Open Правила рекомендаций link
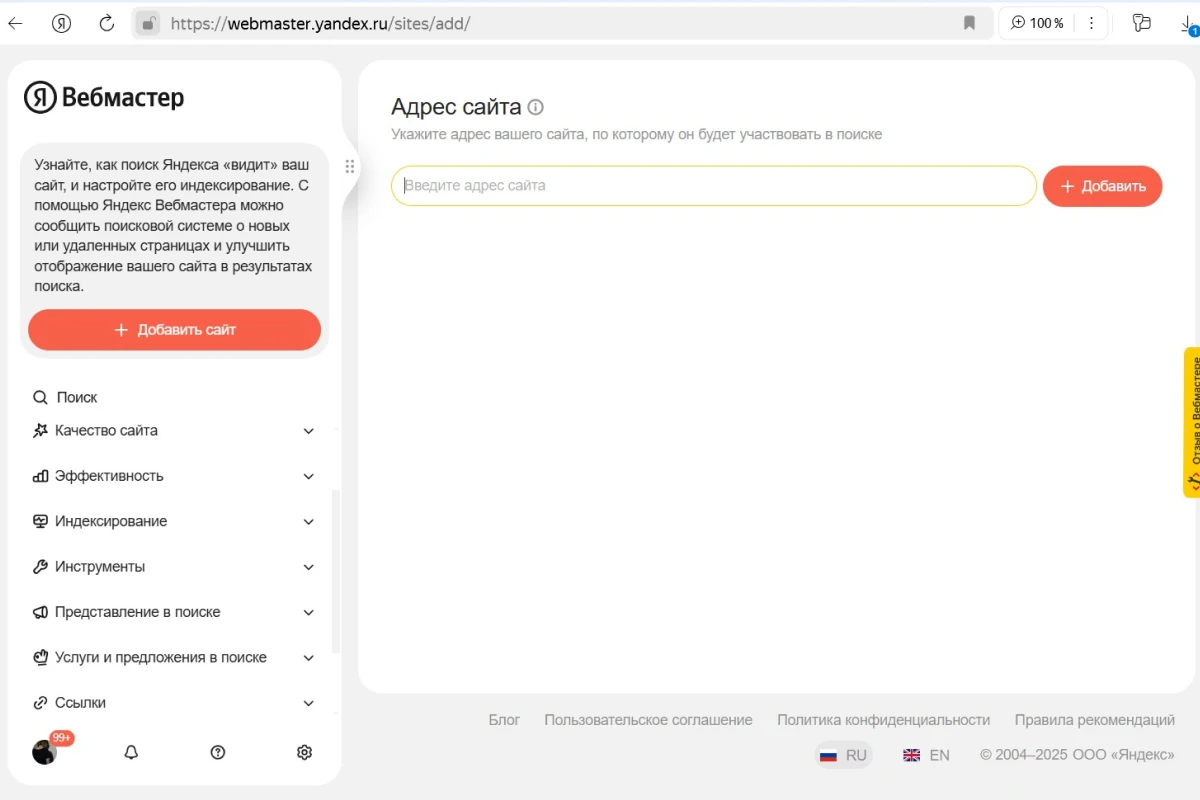This screenshot has height=800, width=1200. click(x=1094, y=720)
